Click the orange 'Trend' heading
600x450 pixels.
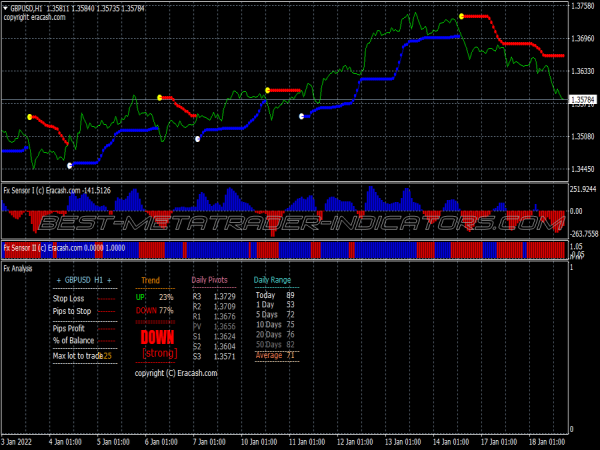click(x=150, y=280)
